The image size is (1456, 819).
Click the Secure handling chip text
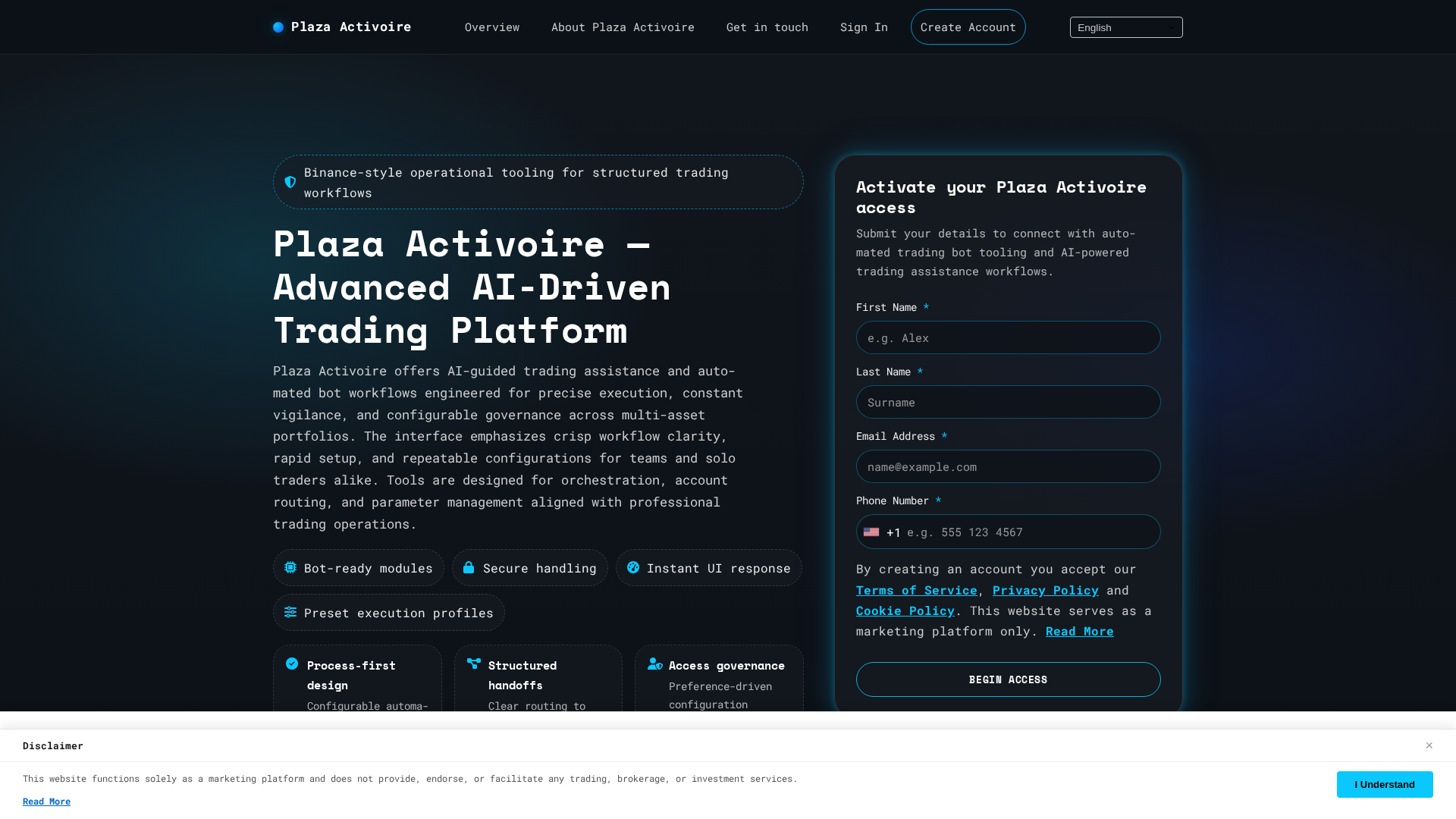539,568
